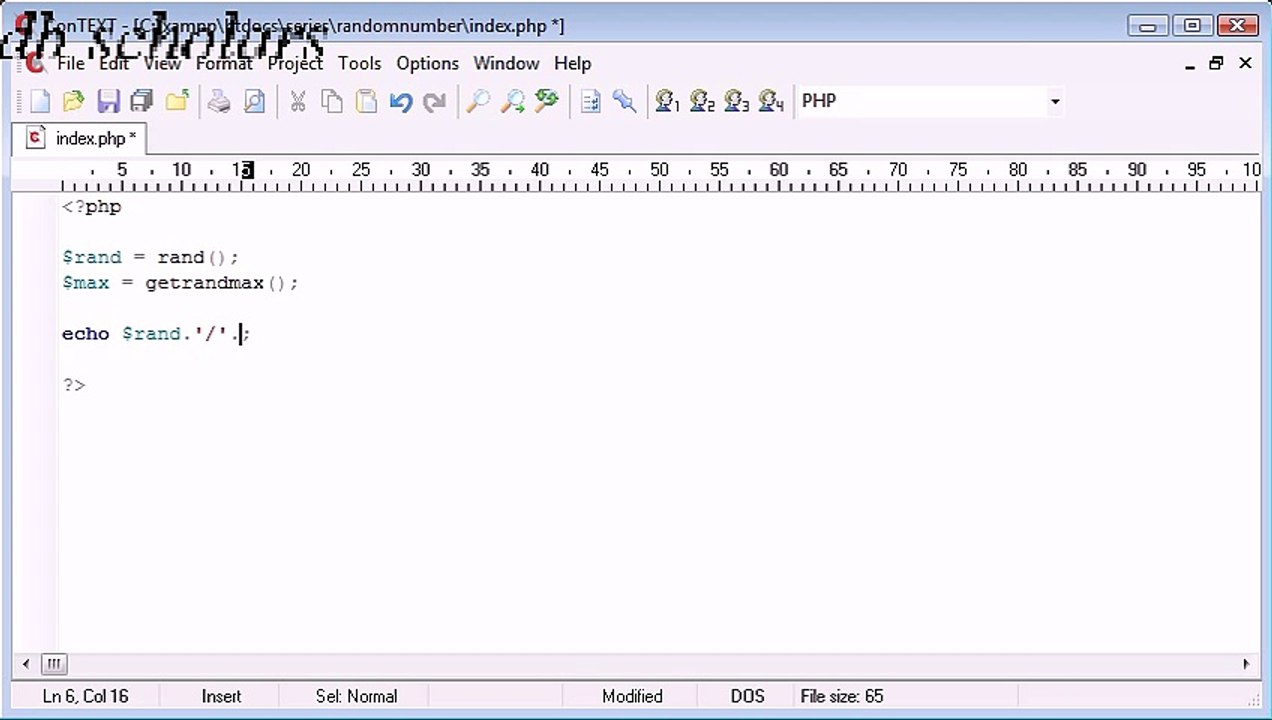Click 'Insert' mode in status bar

[x=221, y=696]
